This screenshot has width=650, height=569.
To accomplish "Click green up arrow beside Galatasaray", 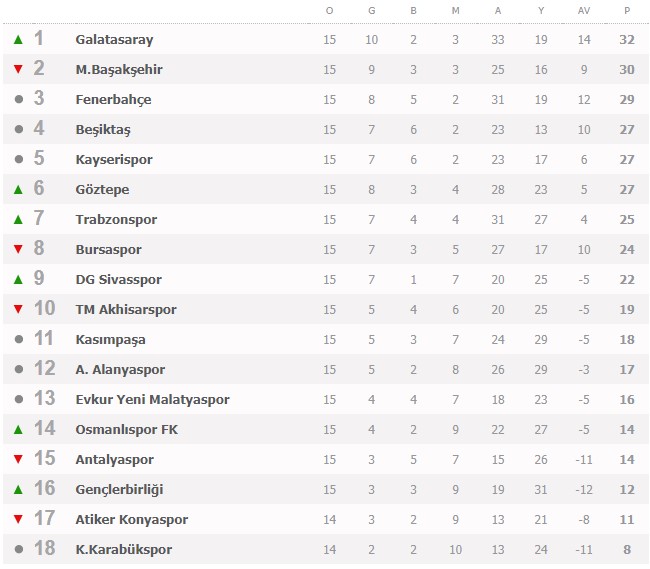I will 18,40.
